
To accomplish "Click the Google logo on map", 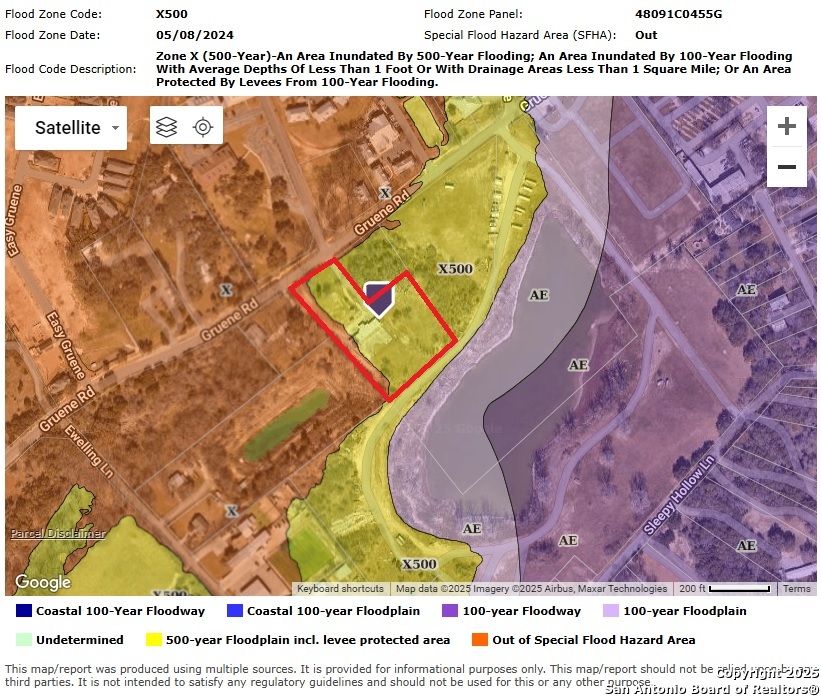I will [x=43, y=582].
